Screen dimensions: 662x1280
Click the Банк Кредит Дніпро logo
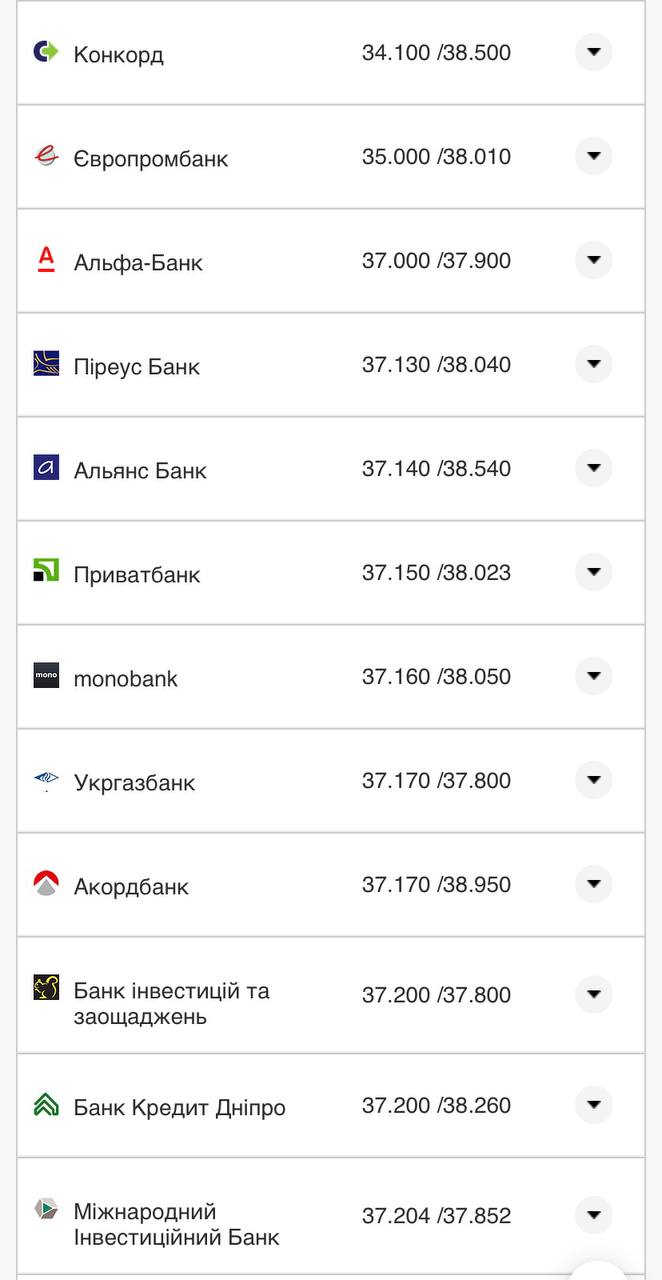[46, 1105]
